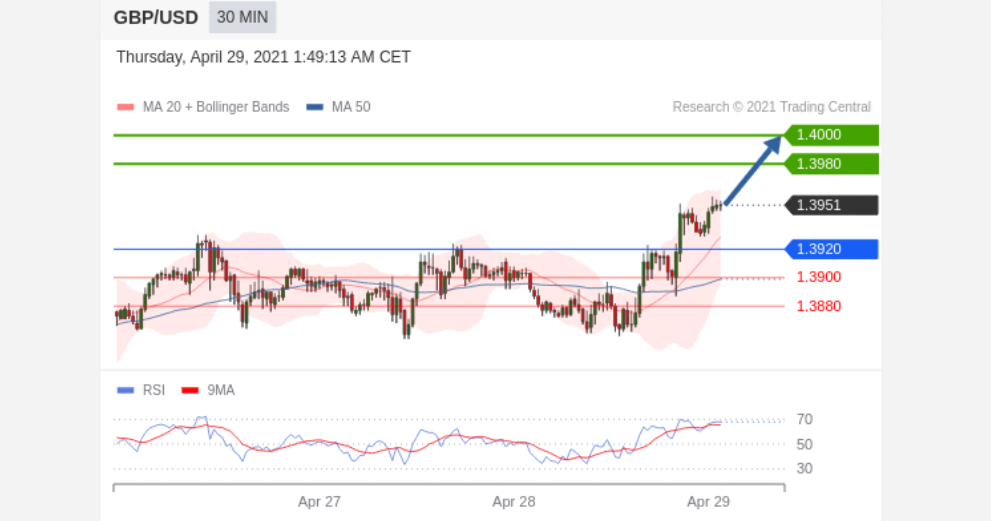Viewport: 991px width, 521px height.
Task: Click the RSI 50 level label
Action: pos(805,444)
